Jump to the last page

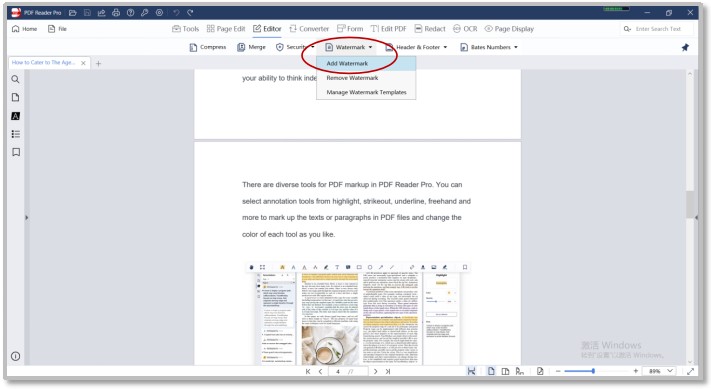coord(388,371)
